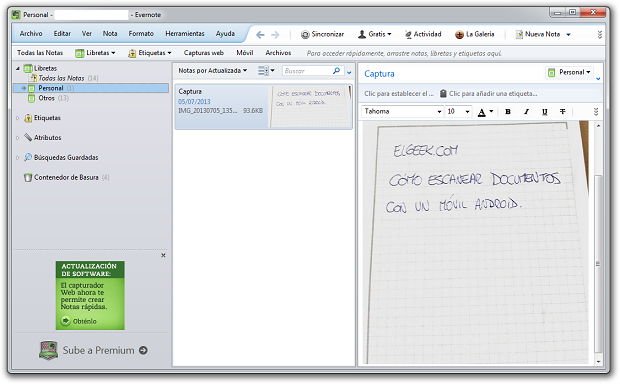Viewport: 620px width, 384px height.
Task: Expand the main toolbar overflow chevron
Action: pyautogui.click(x=599, y=35)
